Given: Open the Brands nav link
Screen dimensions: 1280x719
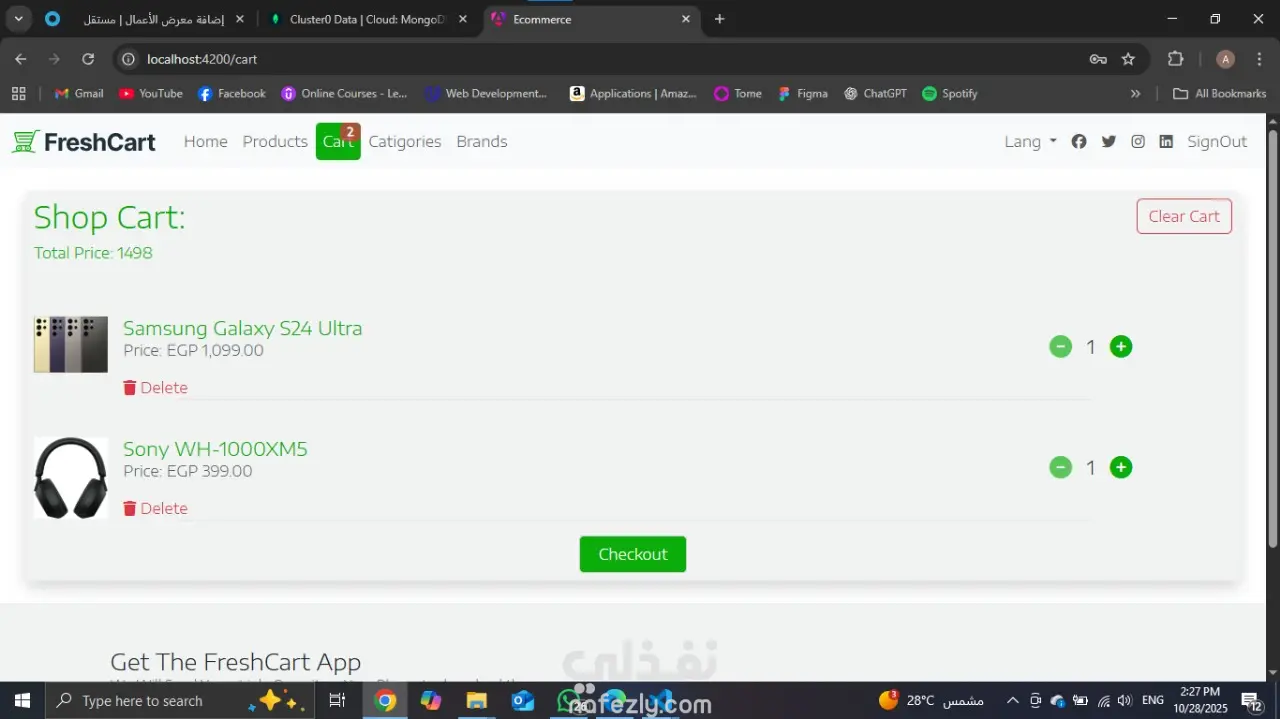Looking at the screenshot, I should (482, 142).
